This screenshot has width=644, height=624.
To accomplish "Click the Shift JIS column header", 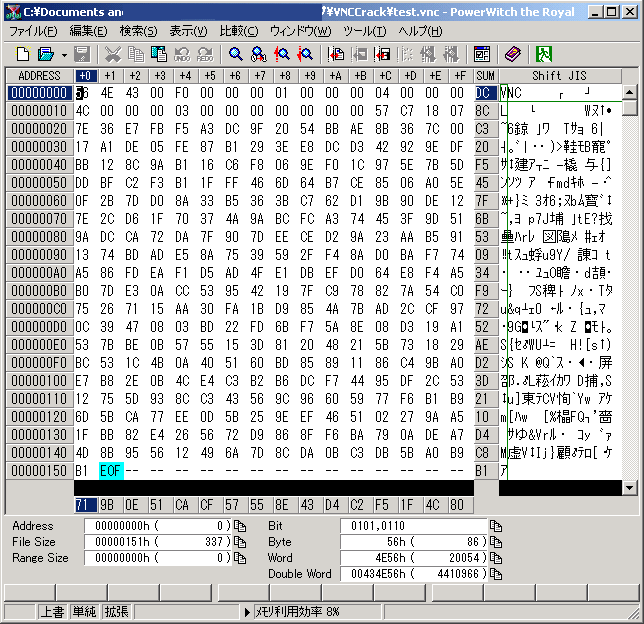I will coord(559,76).
